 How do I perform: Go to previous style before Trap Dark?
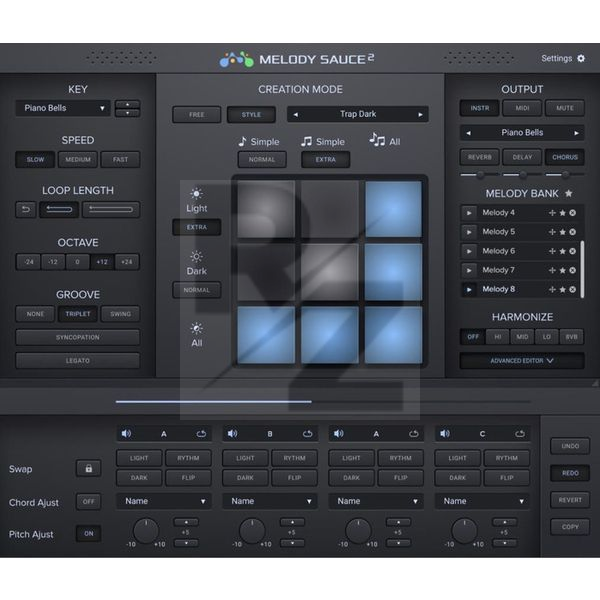pos(295,114)
